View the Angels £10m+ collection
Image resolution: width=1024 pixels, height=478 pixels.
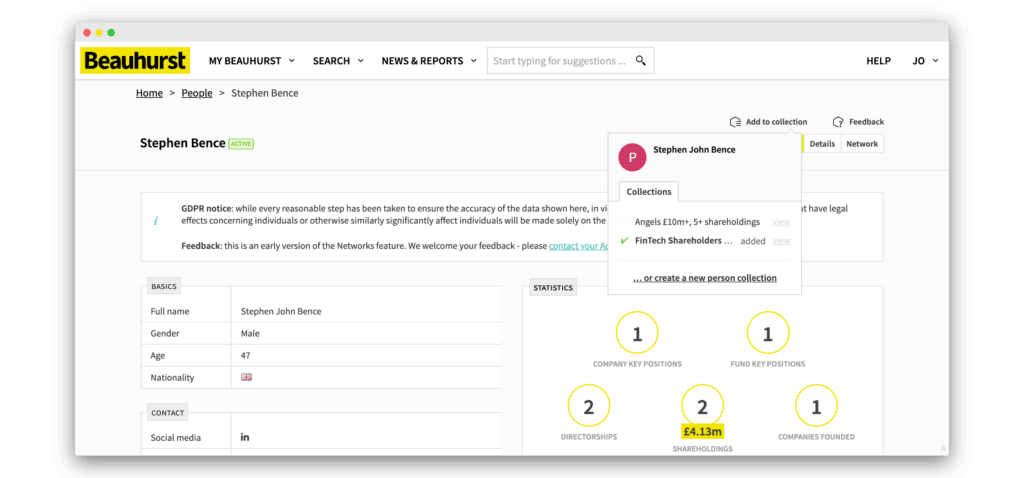tap(781, 222)
